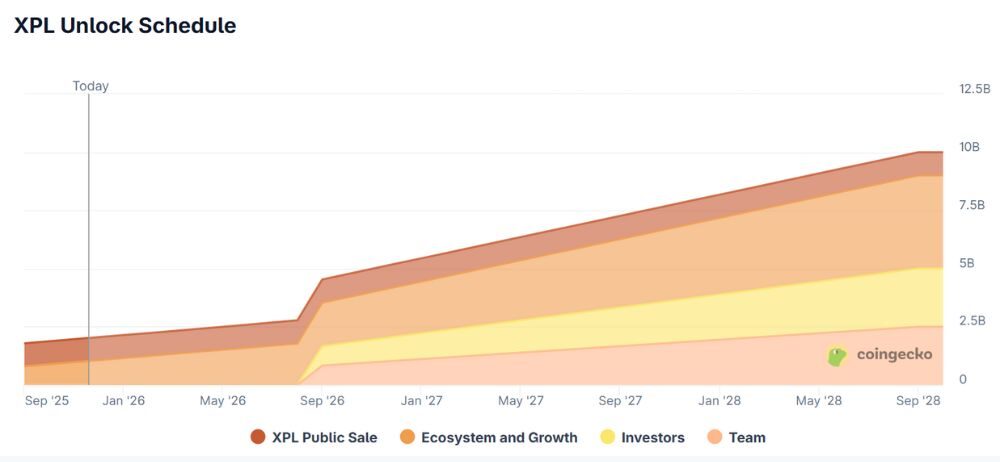Click the Ecosystem and Growth legend dot

pos(407,437)
